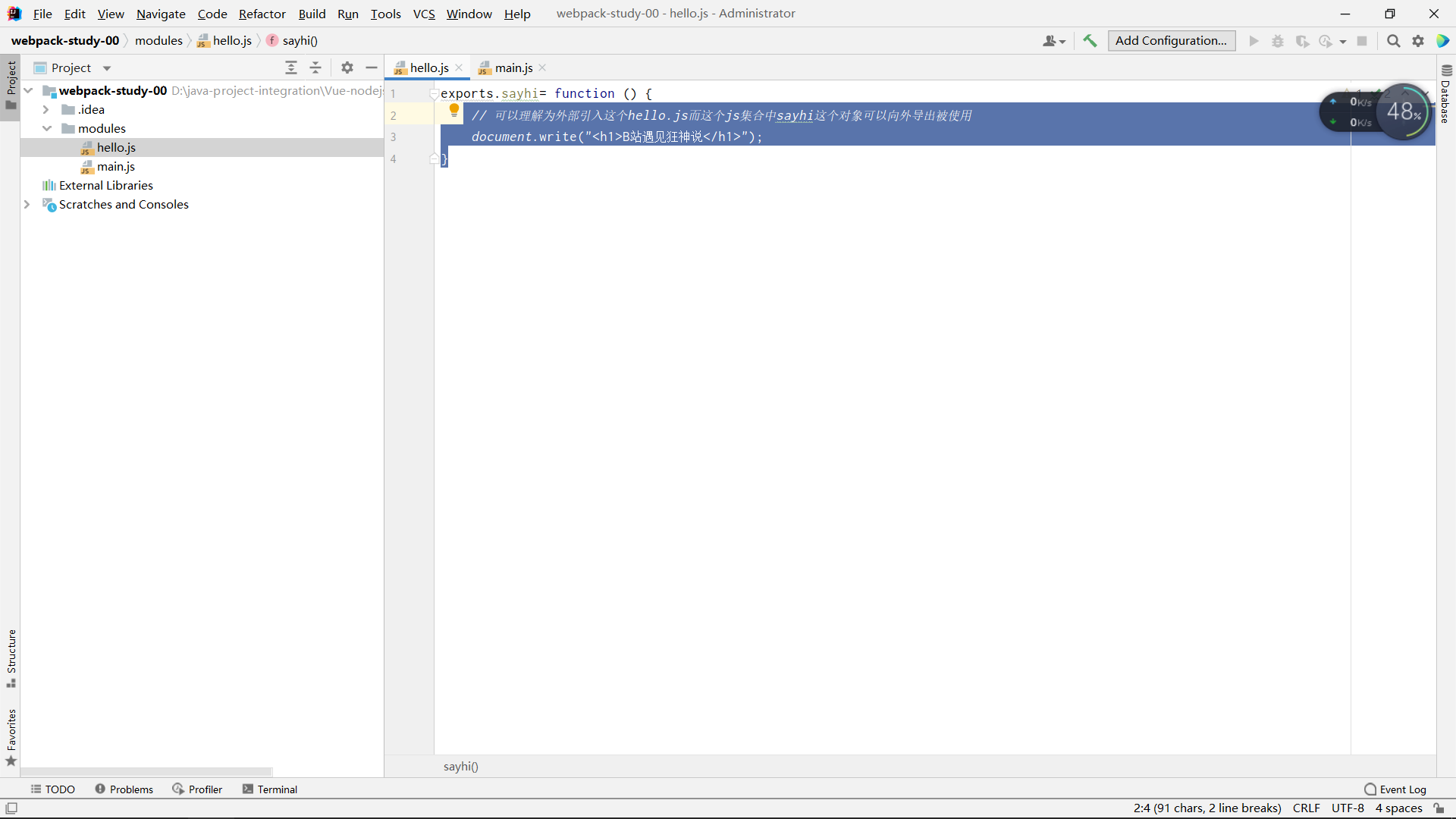Toggle the Favorites tool window

11,736
